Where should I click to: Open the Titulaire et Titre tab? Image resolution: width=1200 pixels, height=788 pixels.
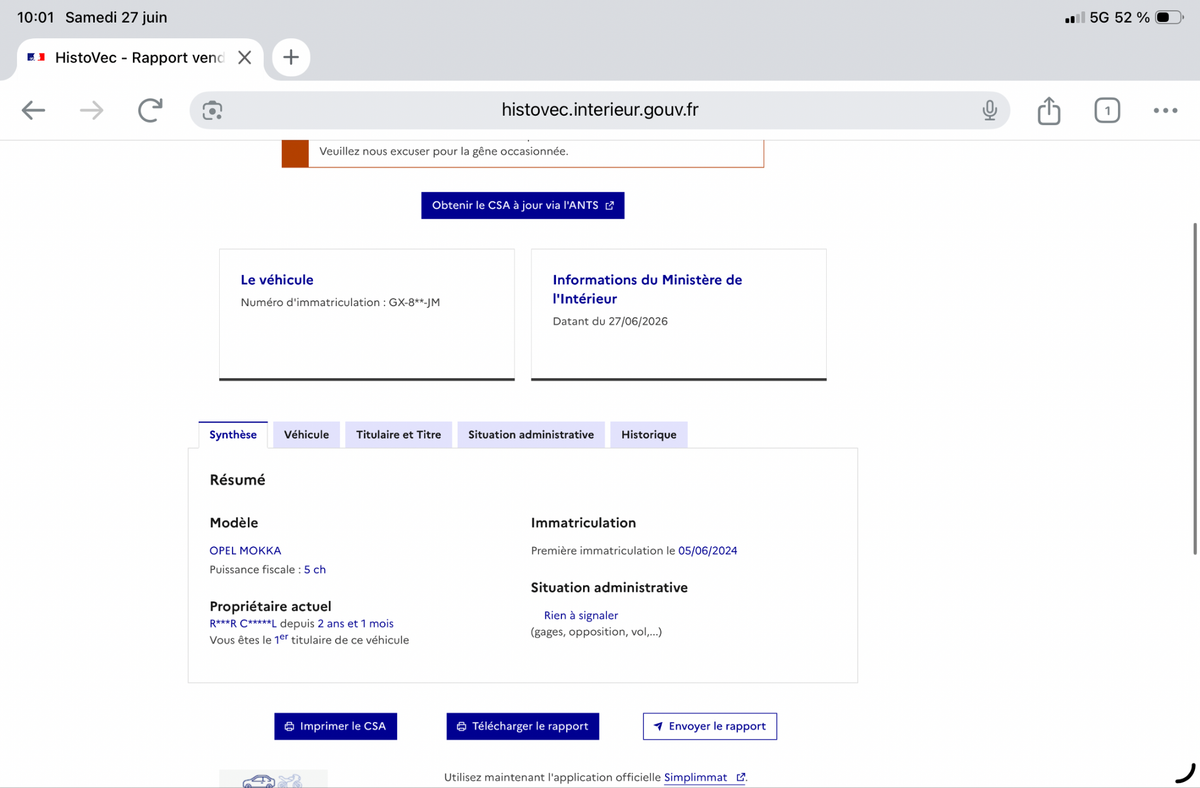click(399, 435)
